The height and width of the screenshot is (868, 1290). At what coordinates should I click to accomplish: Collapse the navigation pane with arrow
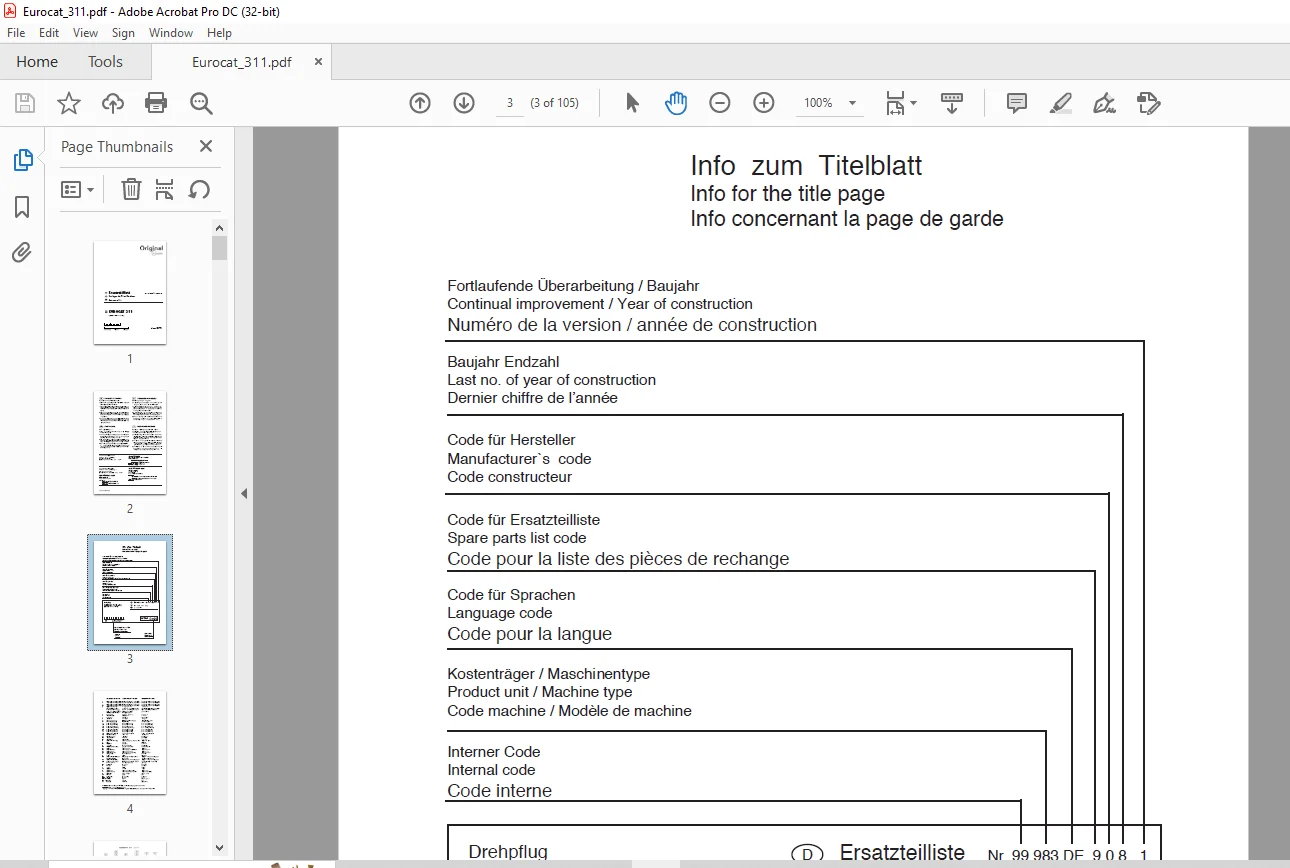pyautogui.click(x=244, y=493)
